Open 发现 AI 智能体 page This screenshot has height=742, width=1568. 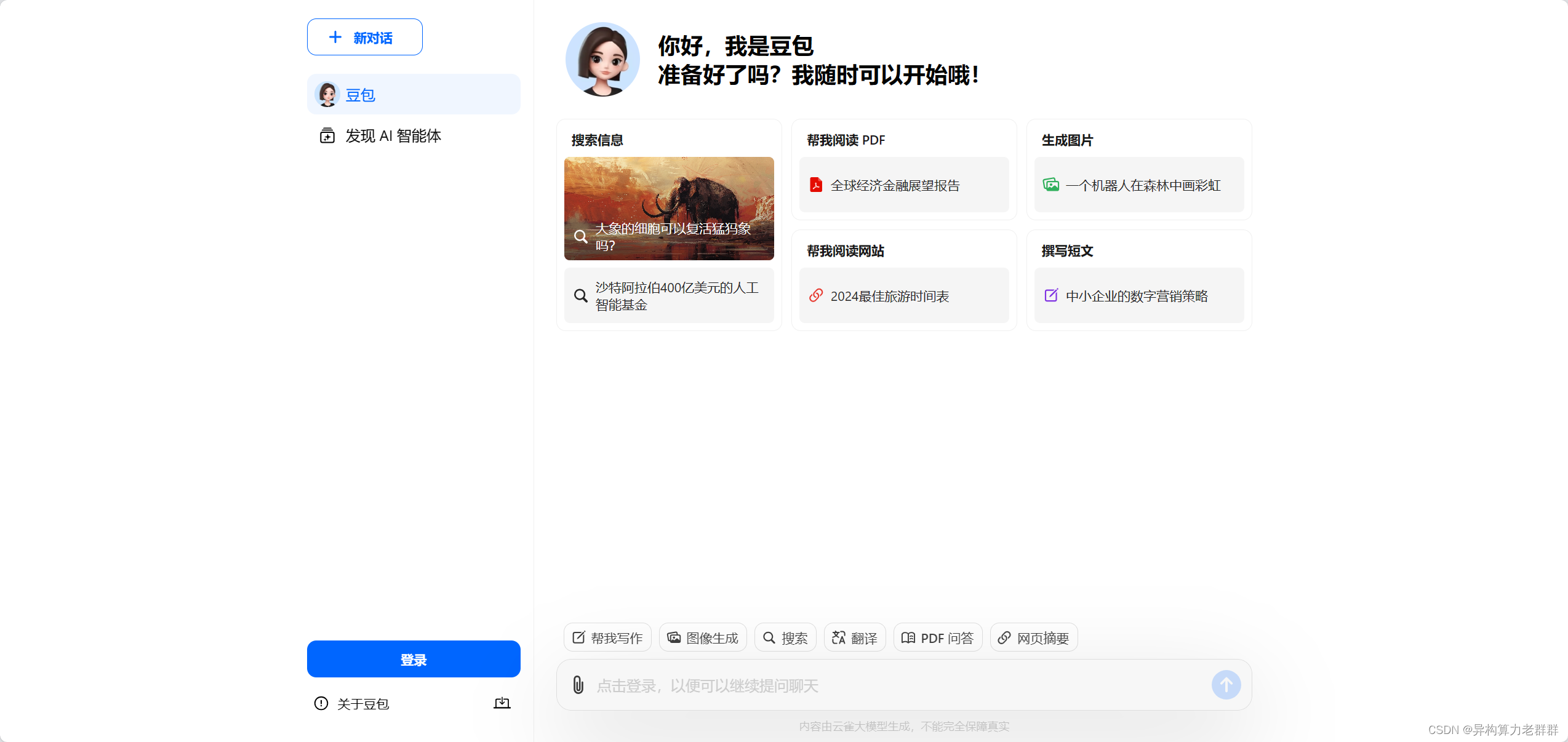coord(414,136)
